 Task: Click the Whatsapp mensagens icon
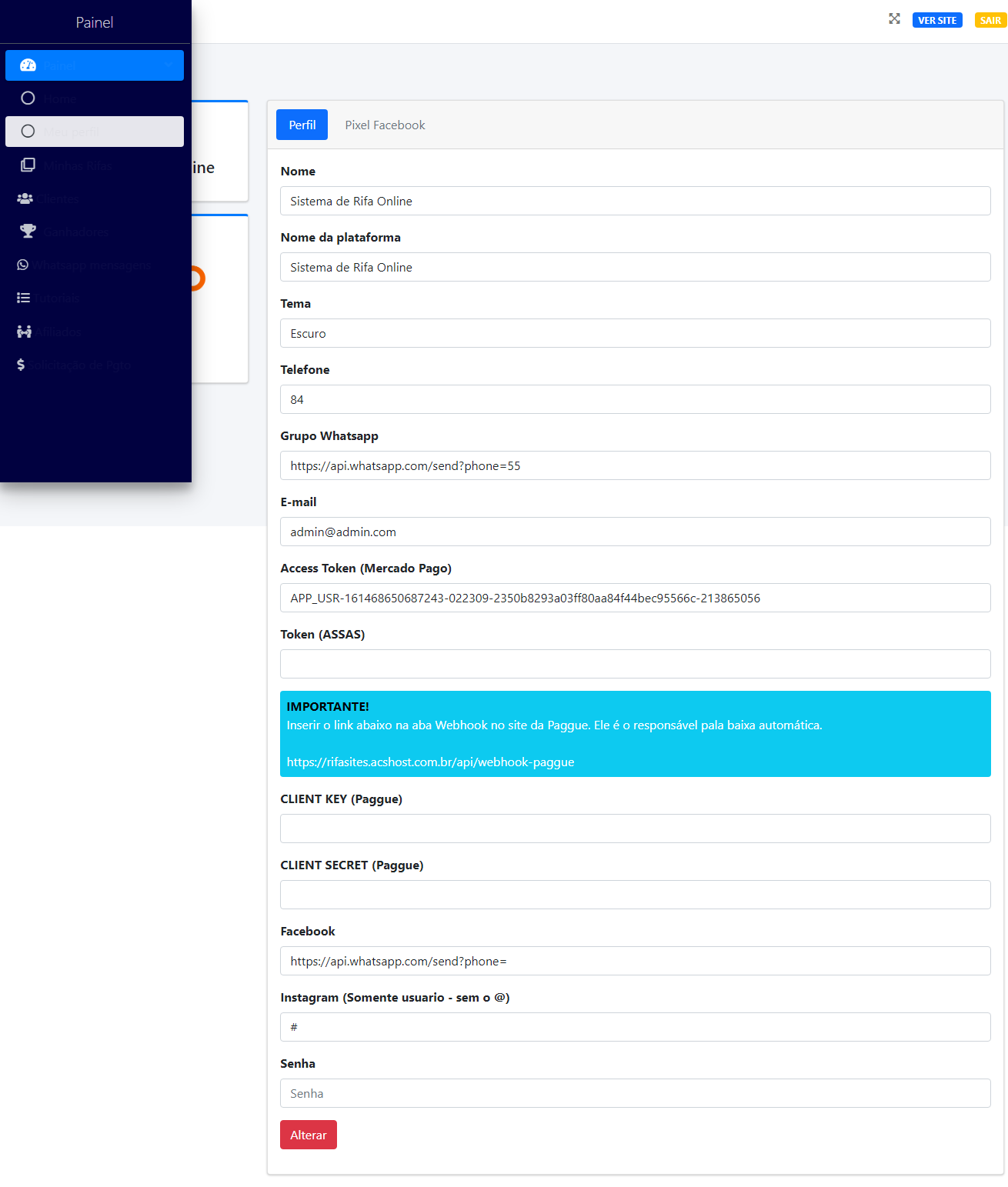(23, 265)
